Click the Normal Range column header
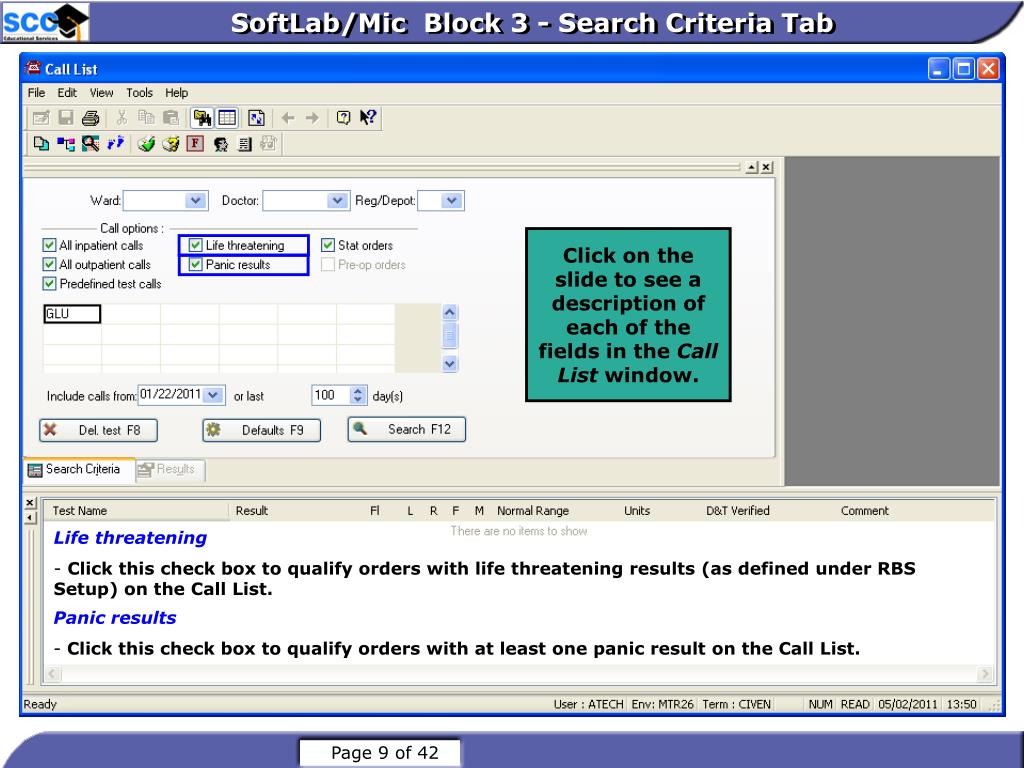 coord(533,511)
